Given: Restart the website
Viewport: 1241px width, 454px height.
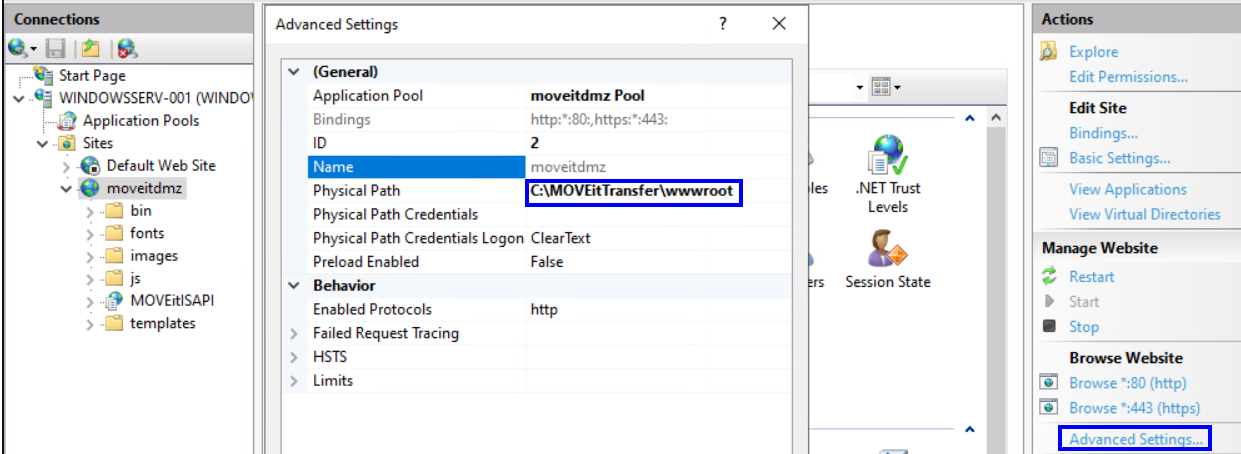Looking at the screenshot, I should (1091, 277).
